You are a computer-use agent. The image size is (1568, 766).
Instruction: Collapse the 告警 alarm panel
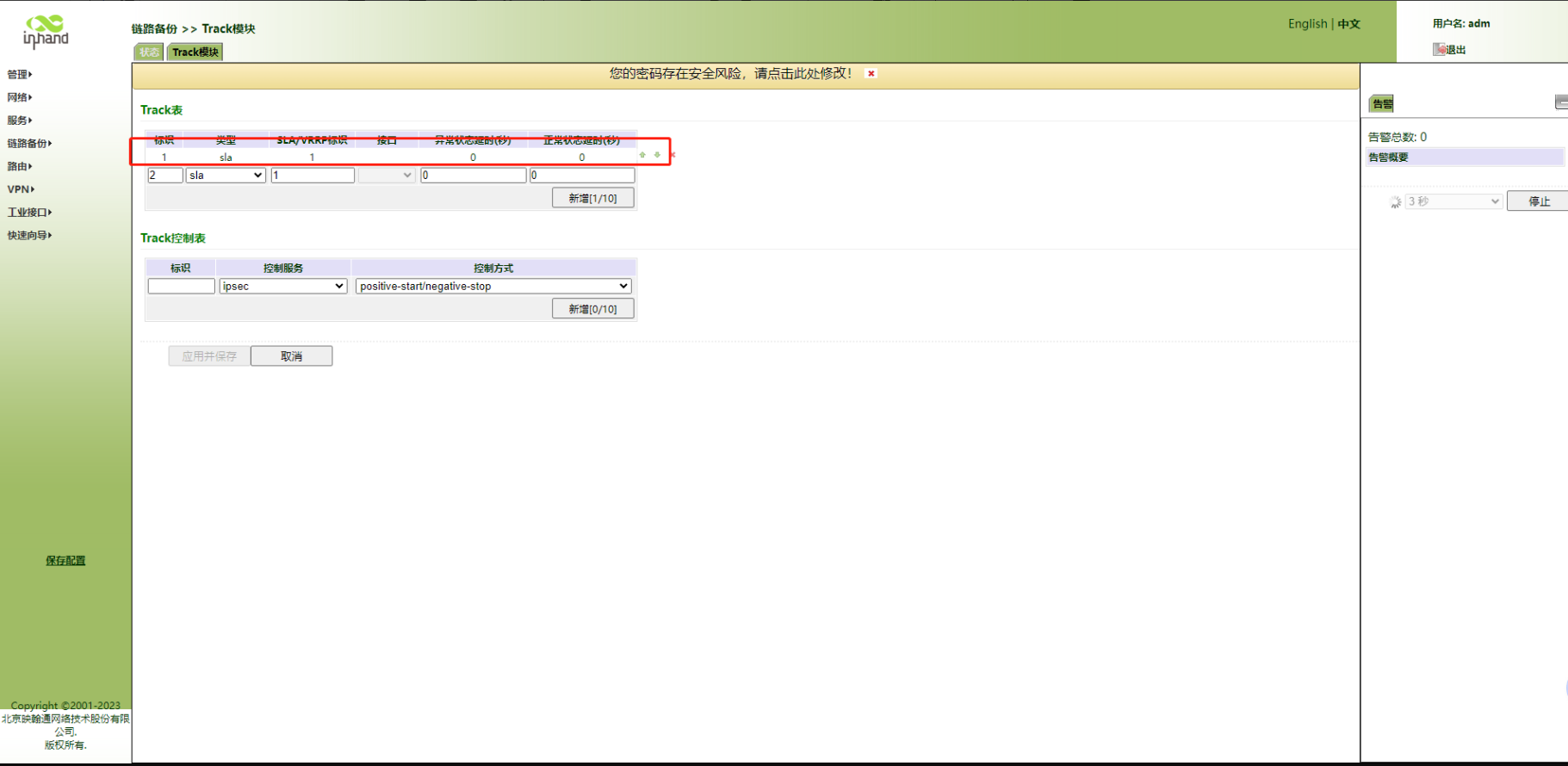pyautogui.click(x=1560, y=103)
